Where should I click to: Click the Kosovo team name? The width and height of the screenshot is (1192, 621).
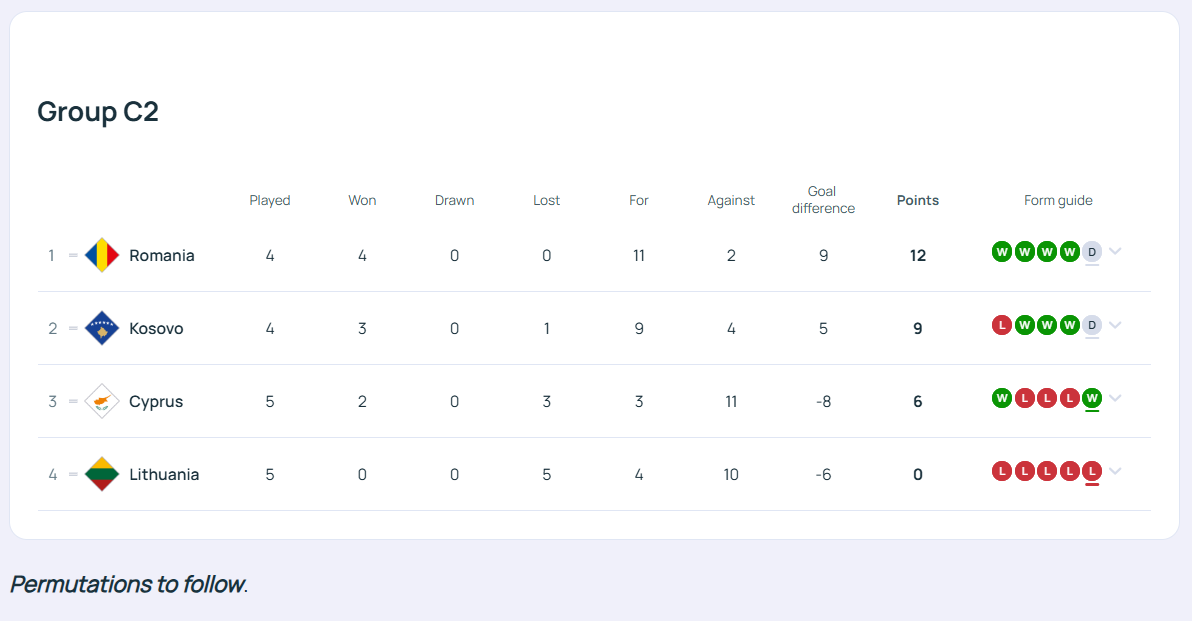tap(156, 329)
